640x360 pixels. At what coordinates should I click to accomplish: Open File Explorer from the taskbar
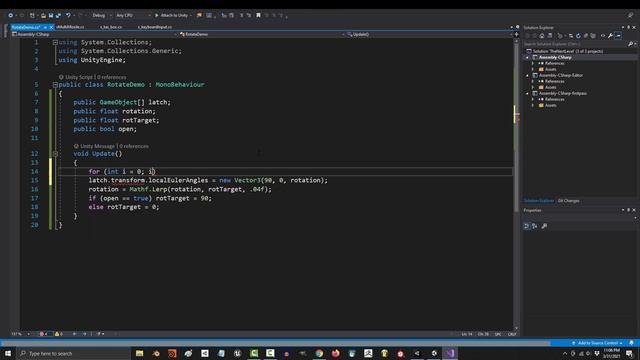coord(140,353)
